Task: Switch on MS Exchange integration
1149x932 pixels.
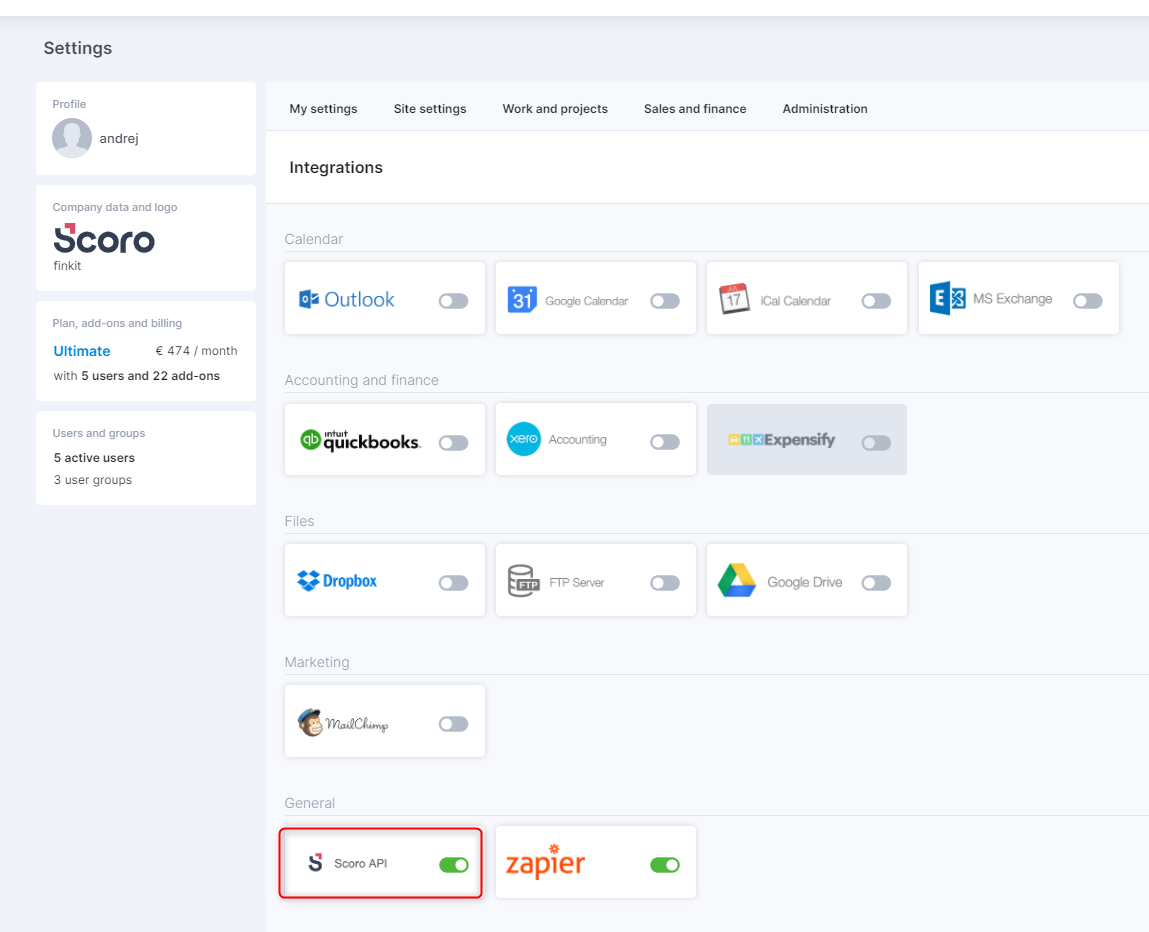Action: (x=1087, y=301)
